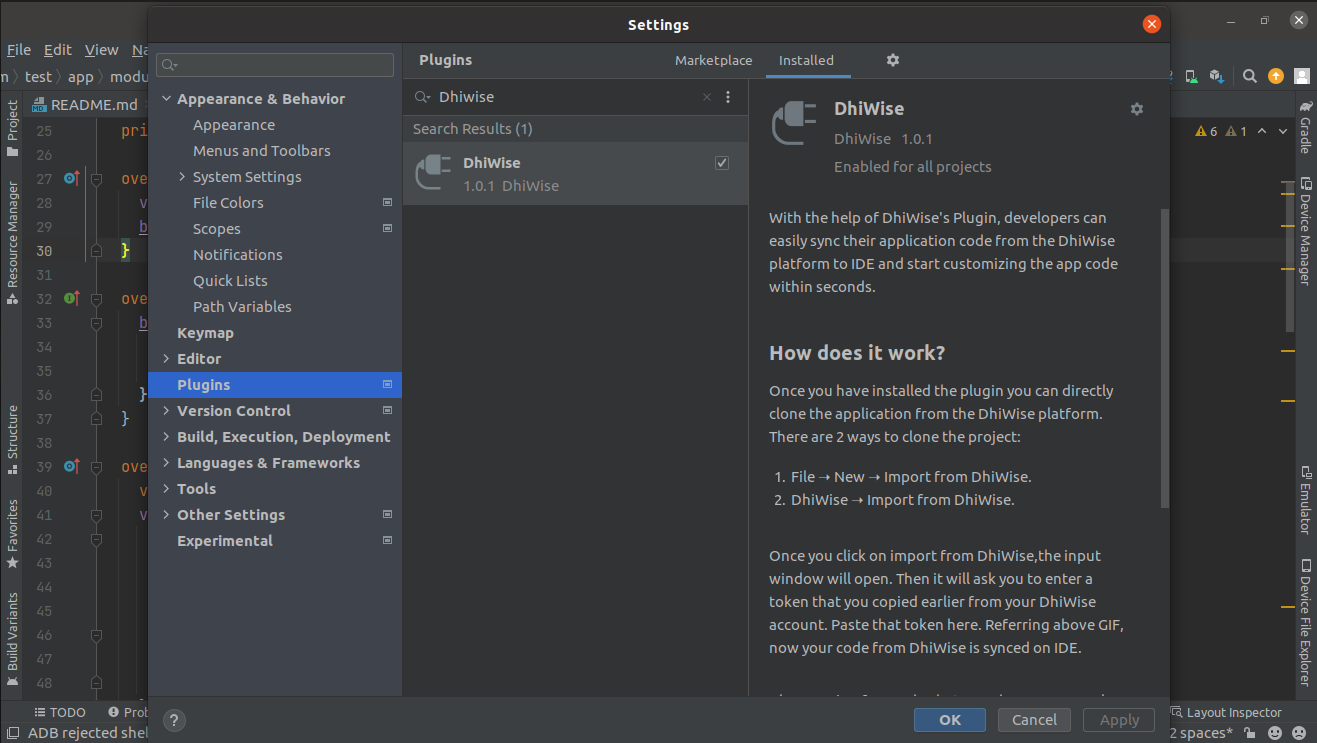
Task: Click the yellow warning count indicator
Action: (x=1207, y=131)
